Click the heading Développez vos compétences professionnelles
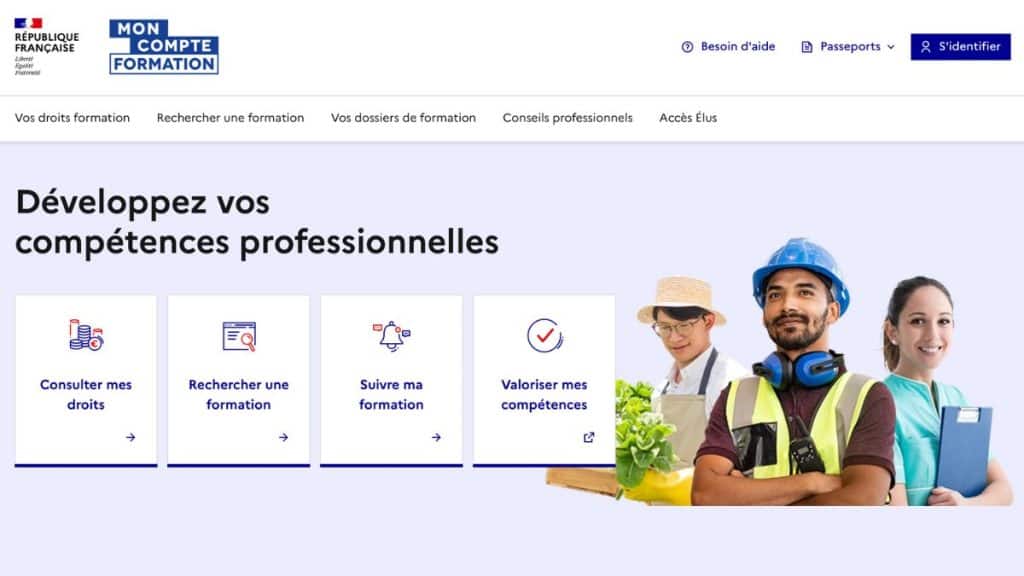 click(x=257, y=222)
